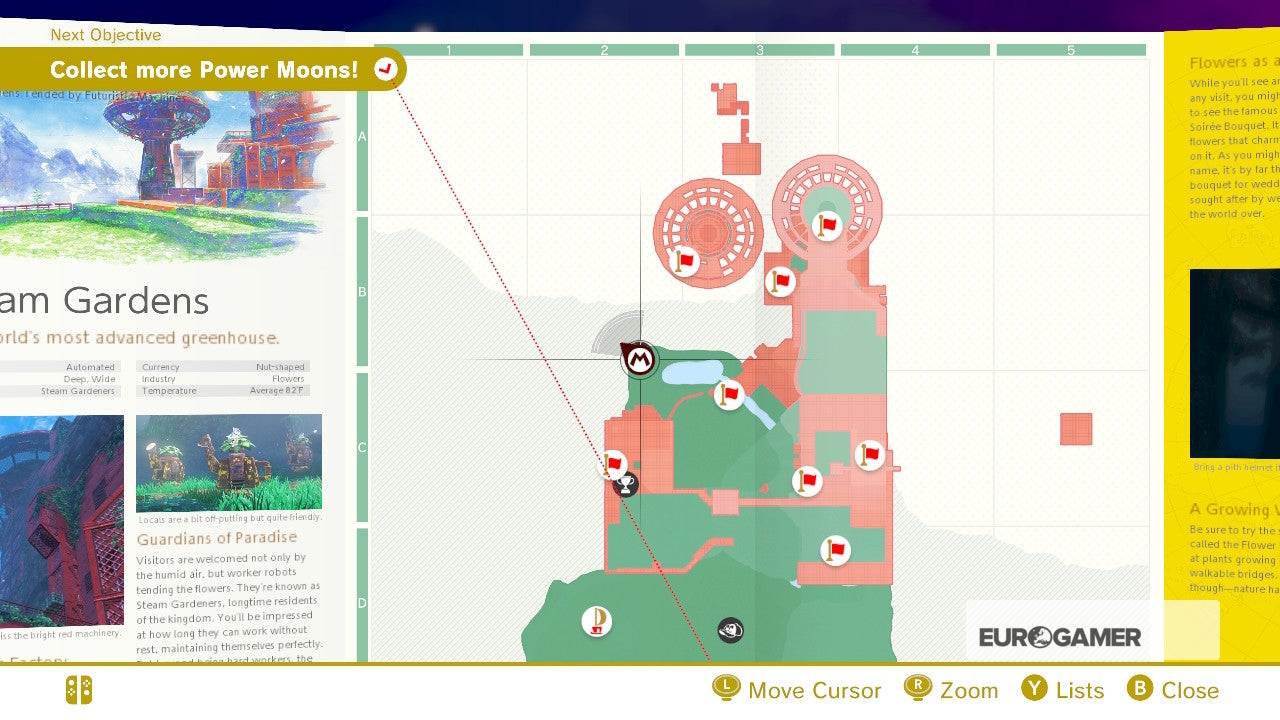This screenshot has height=720, width=1280.
Task: View the Steam Gardeners robots photo
Action: (229, 463)
